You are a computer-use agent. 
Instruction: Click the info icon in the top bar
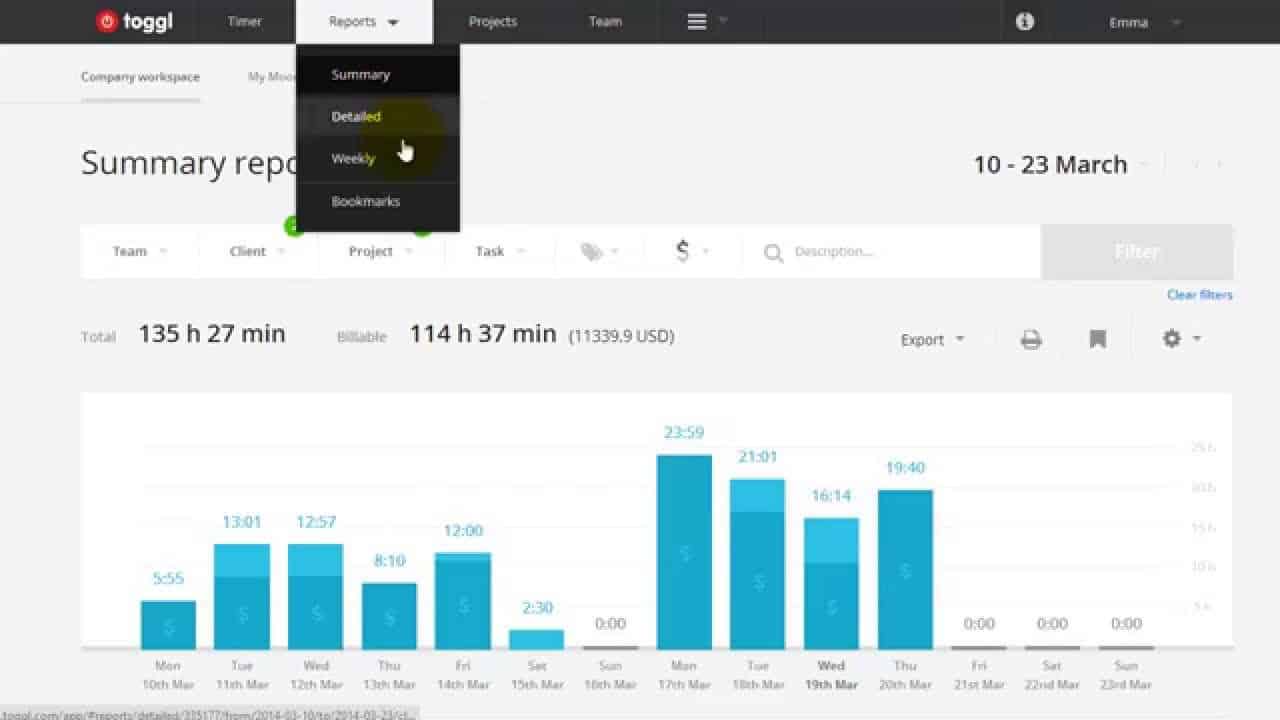pyautogui.click(x=1024, y=21)
